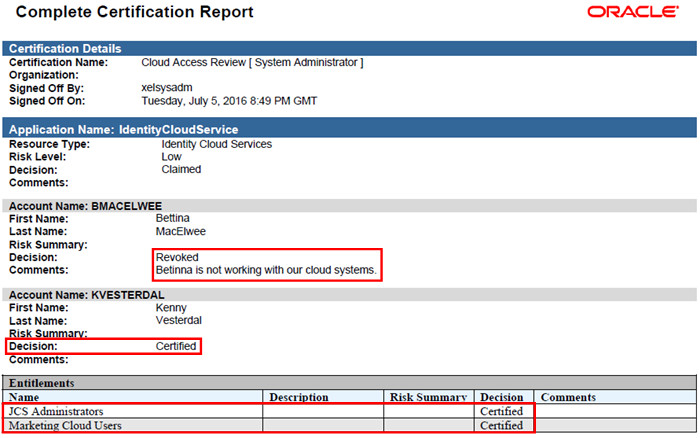Select KVESTERDAL's 'Certified' account decision
This screenshot has width=700, height=438.
coord(176,346)
